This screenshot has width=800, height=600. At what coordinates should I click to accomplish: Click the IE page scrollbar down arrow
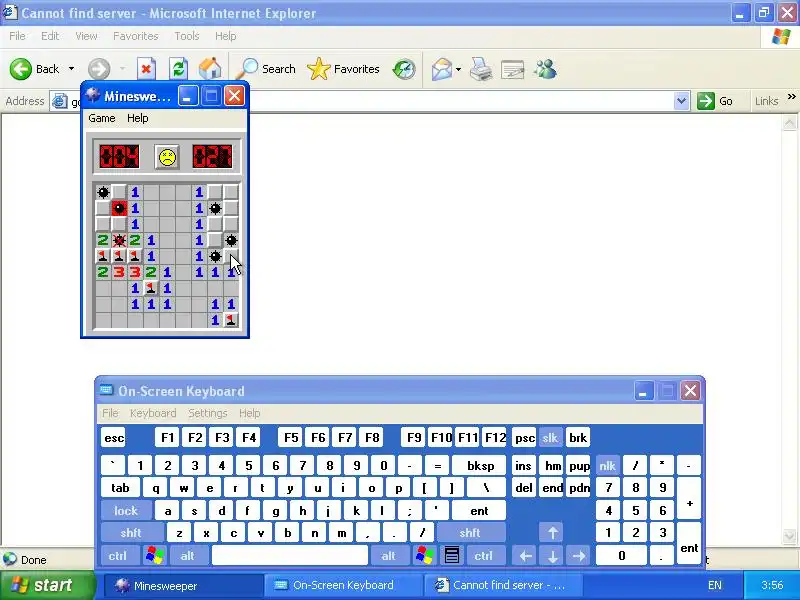click(x=789, y=536)
